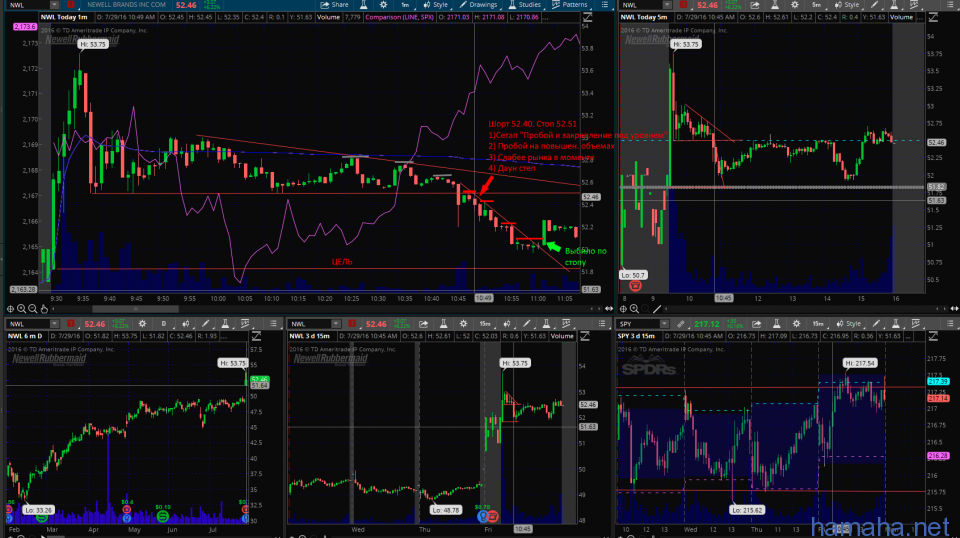Click Volume label in main chart header
The height and width of the screenshot is (538, 960).
point(328,17)
